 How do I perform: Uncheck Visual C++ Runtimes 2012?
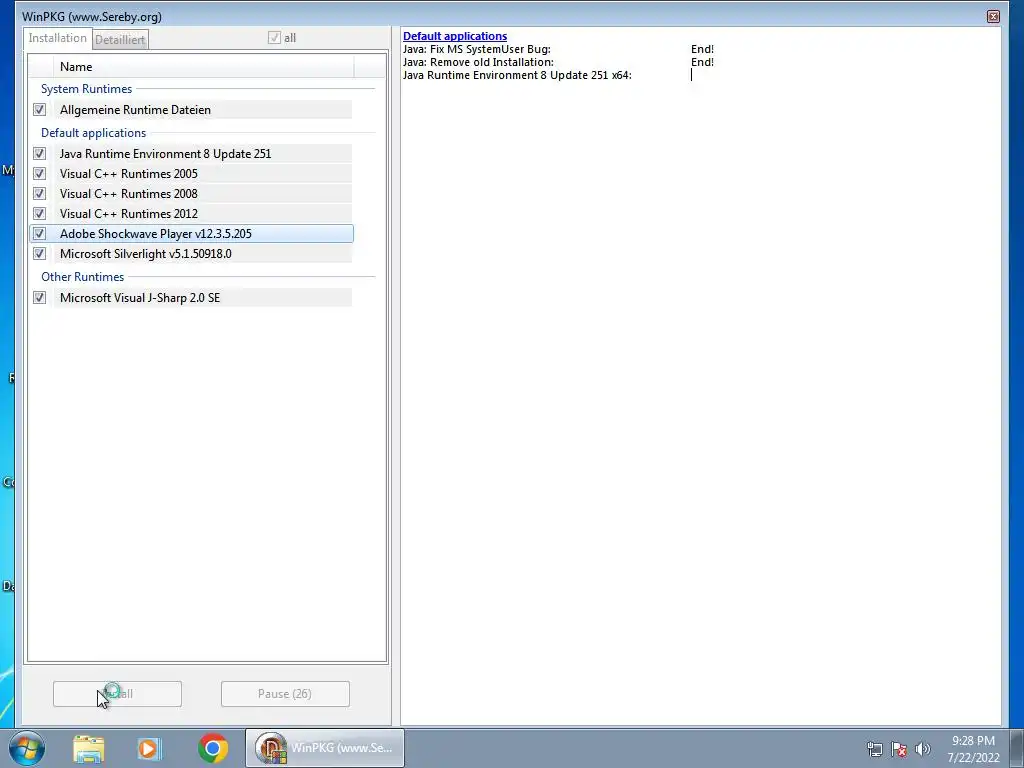tap(39, 214)
